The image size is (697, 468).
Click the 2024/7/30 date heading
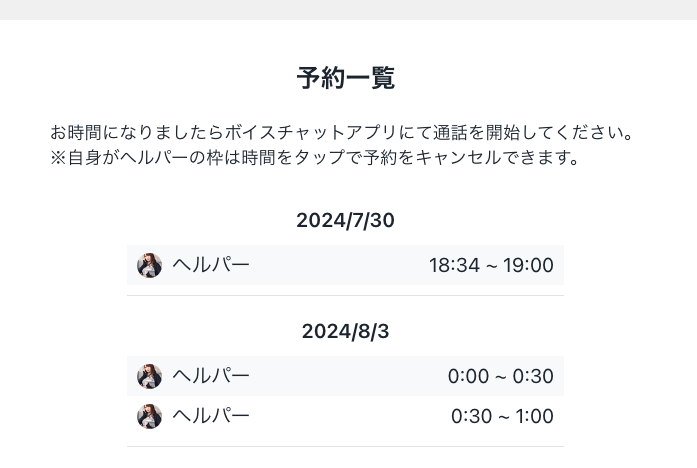click(345, 220)
